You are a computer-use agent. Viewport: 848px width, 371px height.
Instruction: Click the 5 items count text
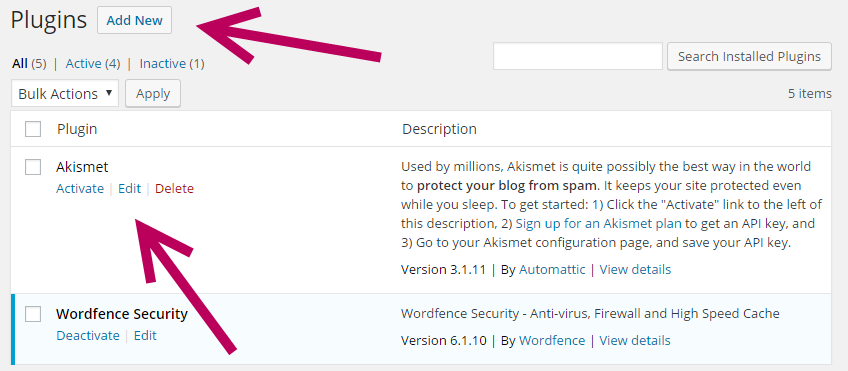[x=810, y=94]
